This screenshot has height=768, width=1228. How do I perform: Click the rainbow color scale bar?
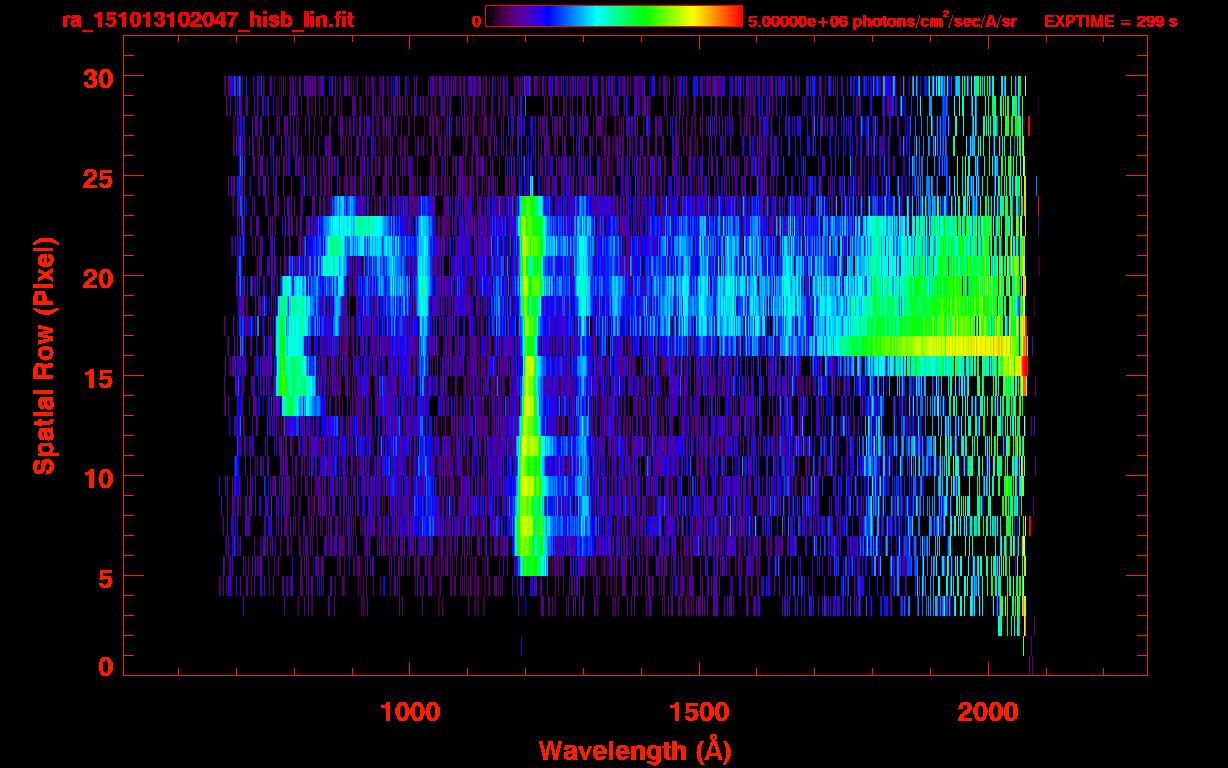click(613, 17)
